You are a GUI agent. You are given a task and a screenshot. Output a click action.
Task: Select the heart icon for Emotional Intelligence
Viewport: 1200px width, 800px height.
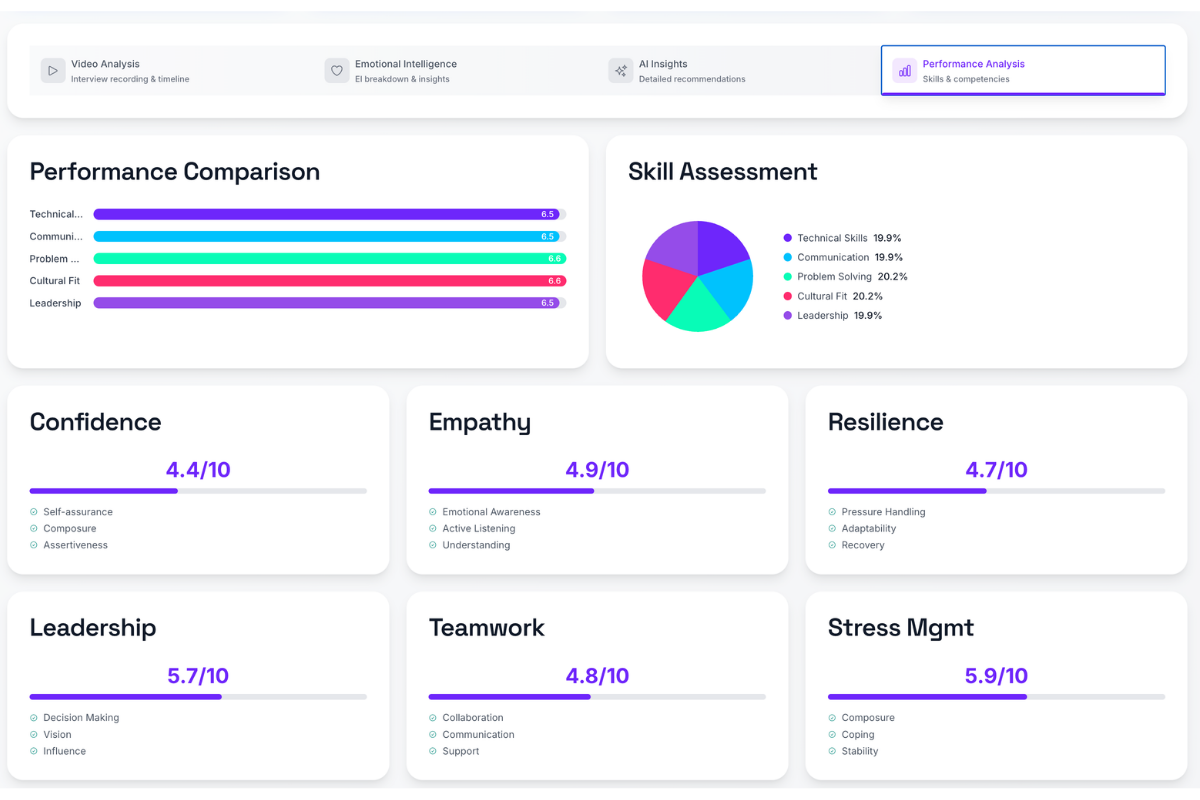pos(336,70)
